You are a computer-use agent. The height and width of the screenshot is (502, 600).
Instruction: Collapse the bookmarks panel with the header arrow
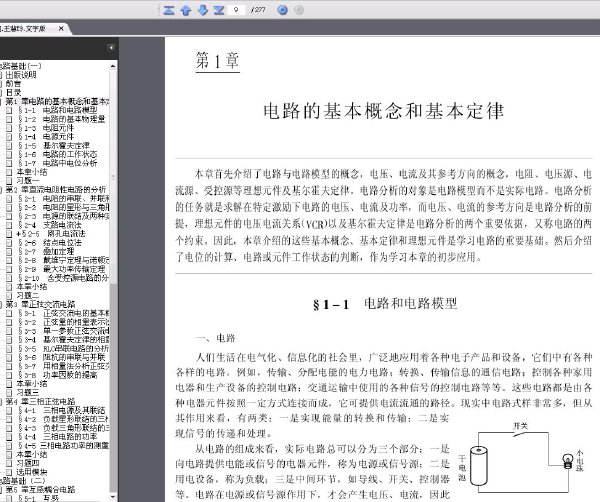pyautogui.click(x=111, y=48)
